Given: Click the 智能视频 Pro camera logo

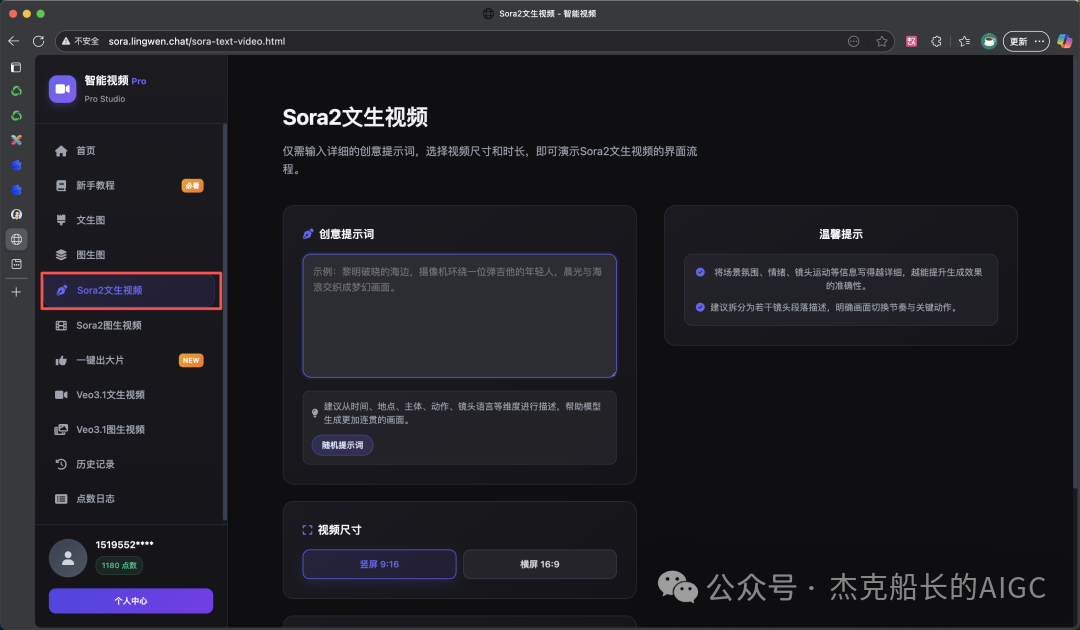Looking at the screenshot, I should [x=62, y=89].
